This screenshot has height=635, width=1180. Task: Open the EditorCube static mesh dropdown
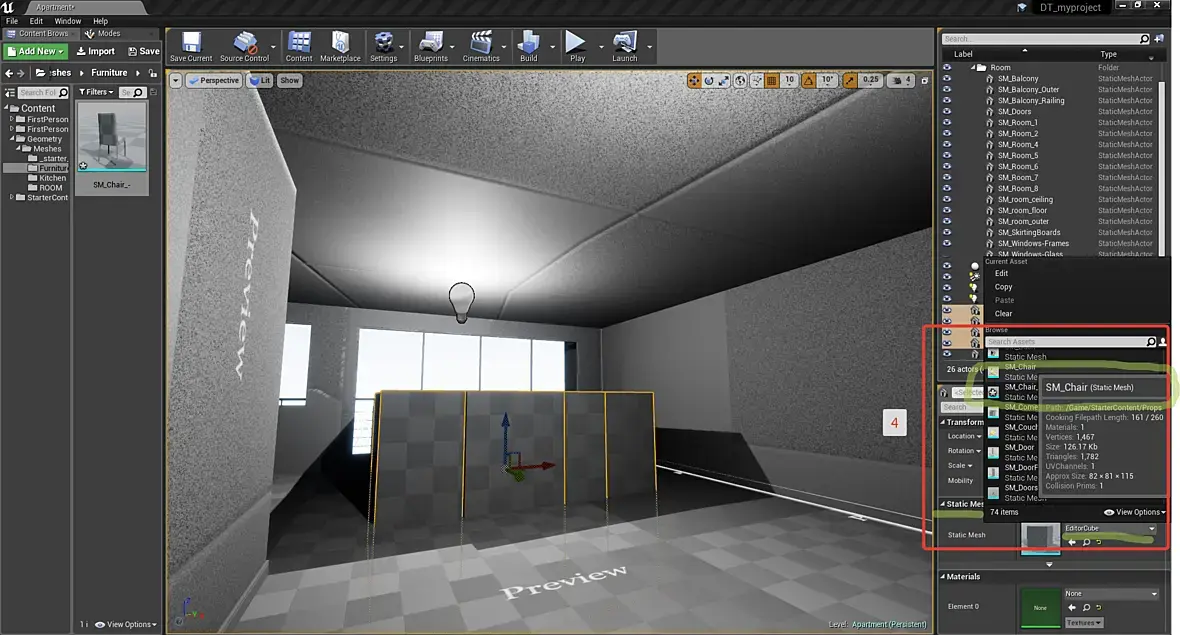pos(1110,528)
